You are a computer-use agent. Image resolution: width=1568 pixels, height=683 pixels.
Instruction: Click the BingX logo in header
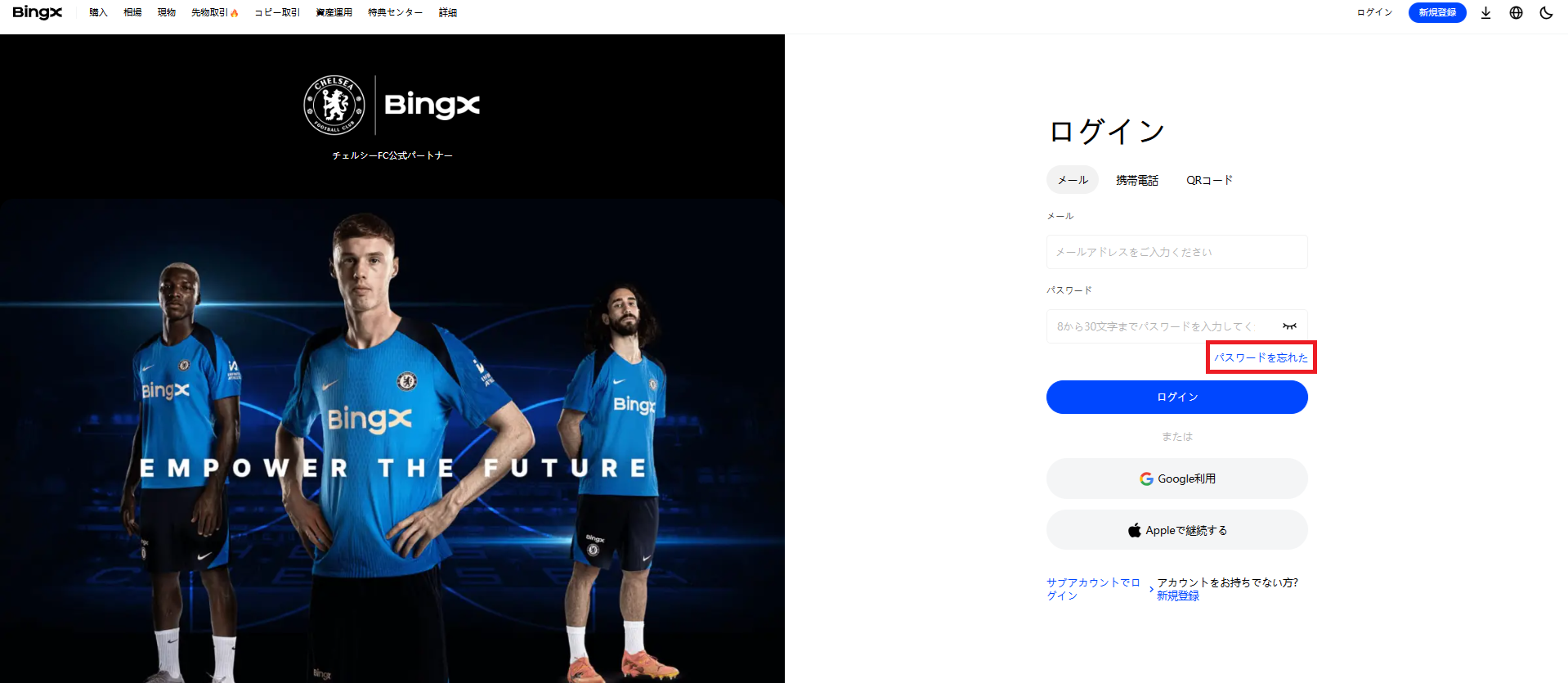38,12
